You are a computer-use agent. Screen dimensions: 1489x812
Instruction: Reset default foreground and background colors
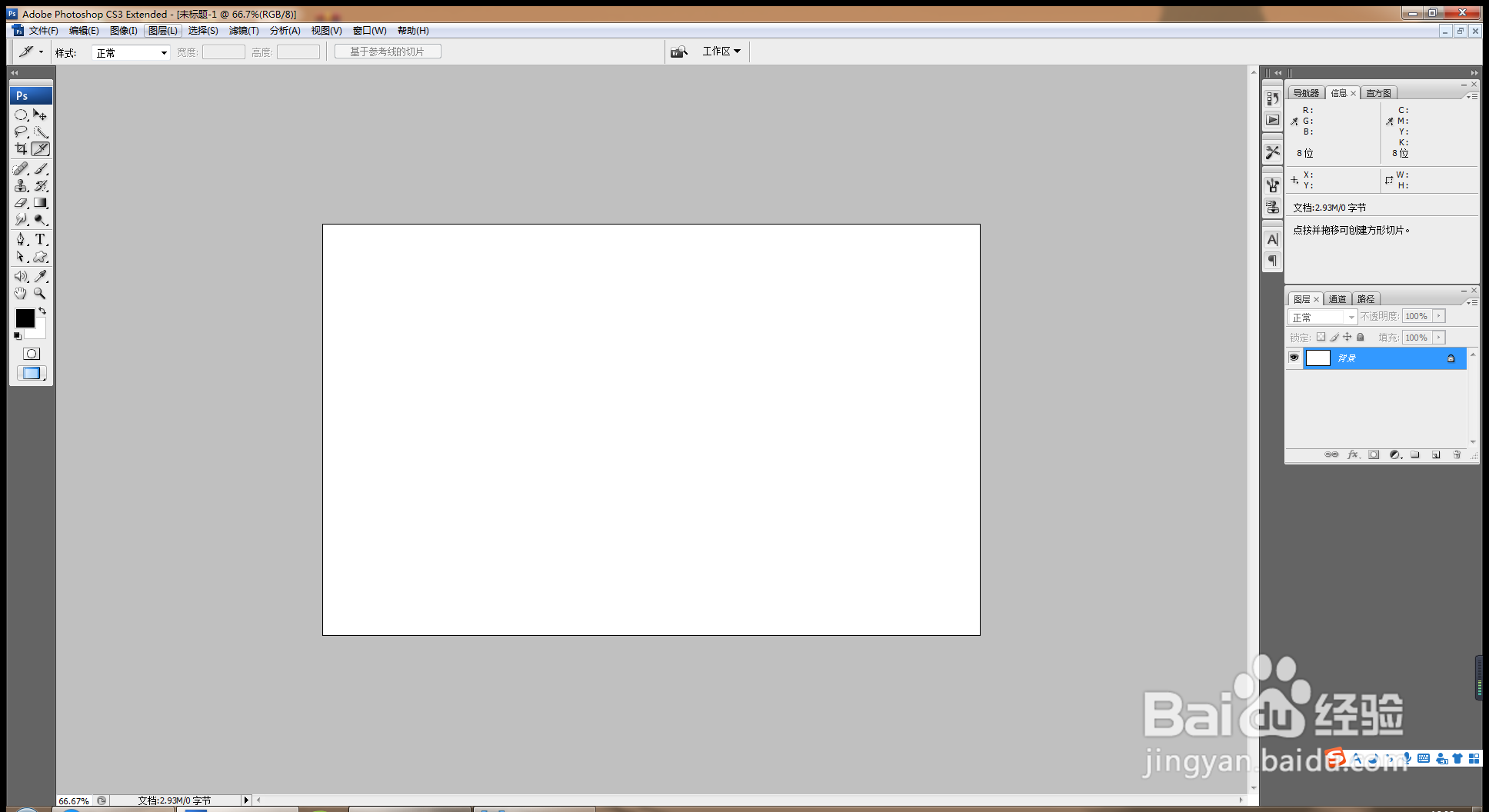click(x=18, y=336)
